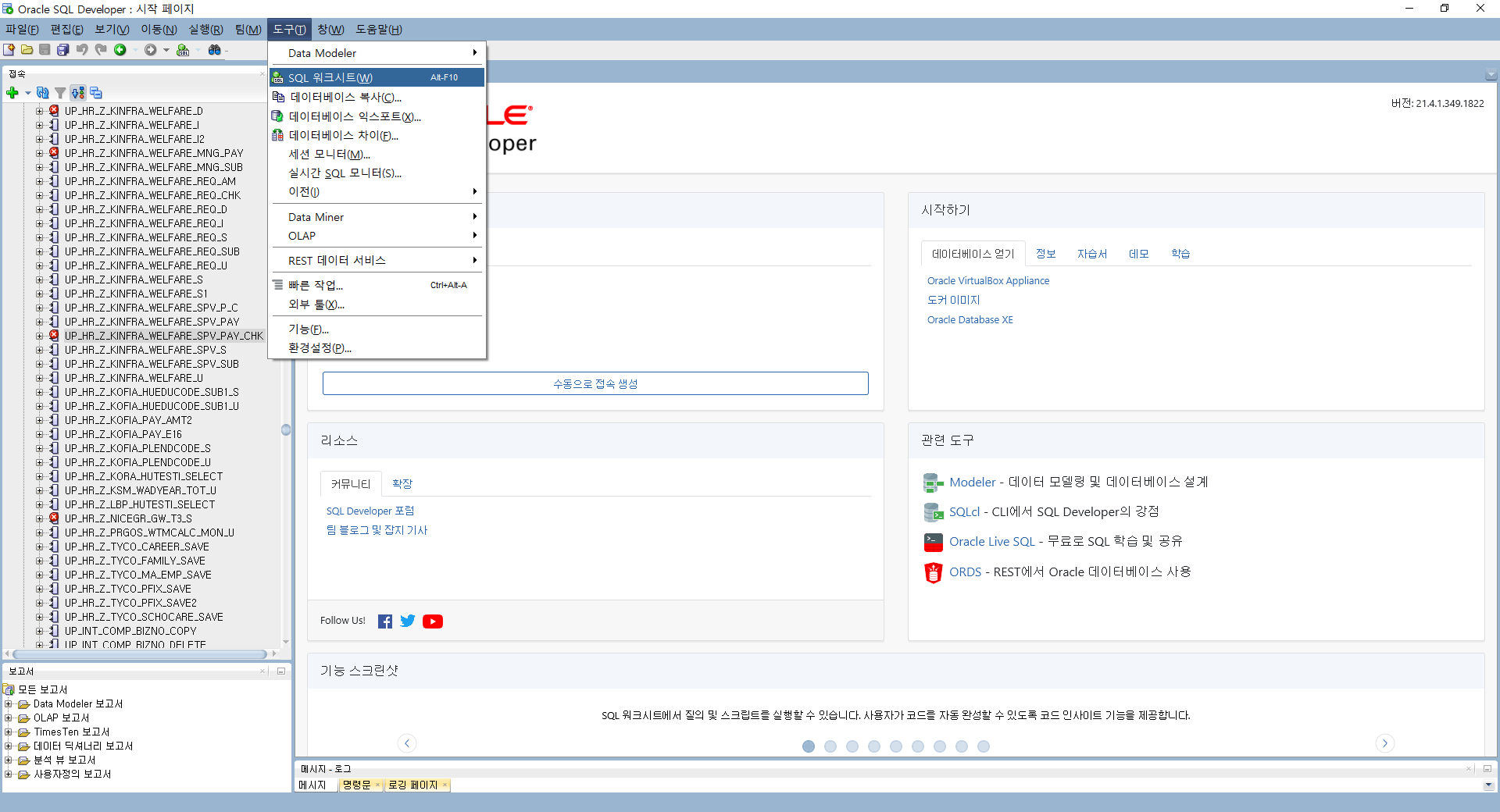This screenshot has height=812, width=1500.
Task: Click the YouTube icon beside Follow Us
Action: tap(433, 621)
